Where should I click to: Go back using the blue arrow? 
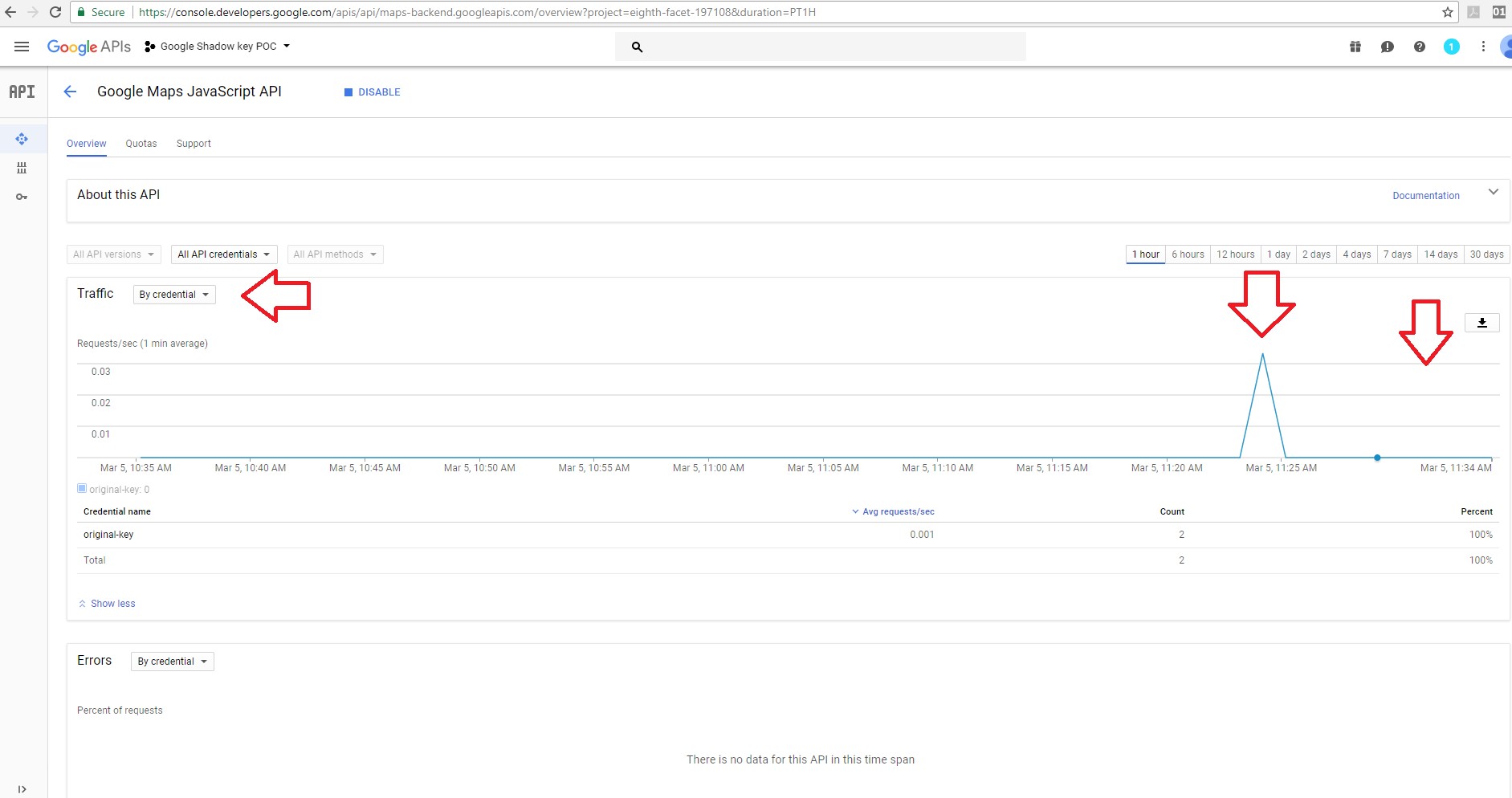tap(70, 92)
